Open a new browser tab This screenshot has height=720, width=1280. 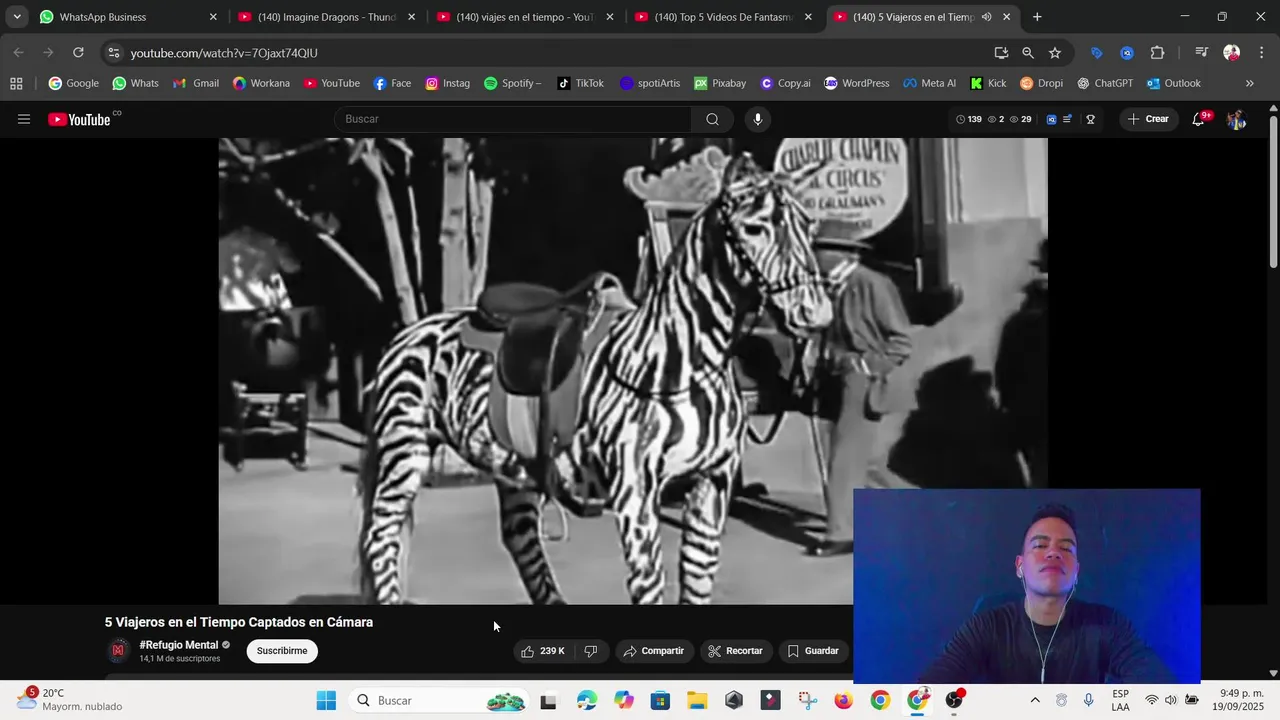(x=1037, y=17)
